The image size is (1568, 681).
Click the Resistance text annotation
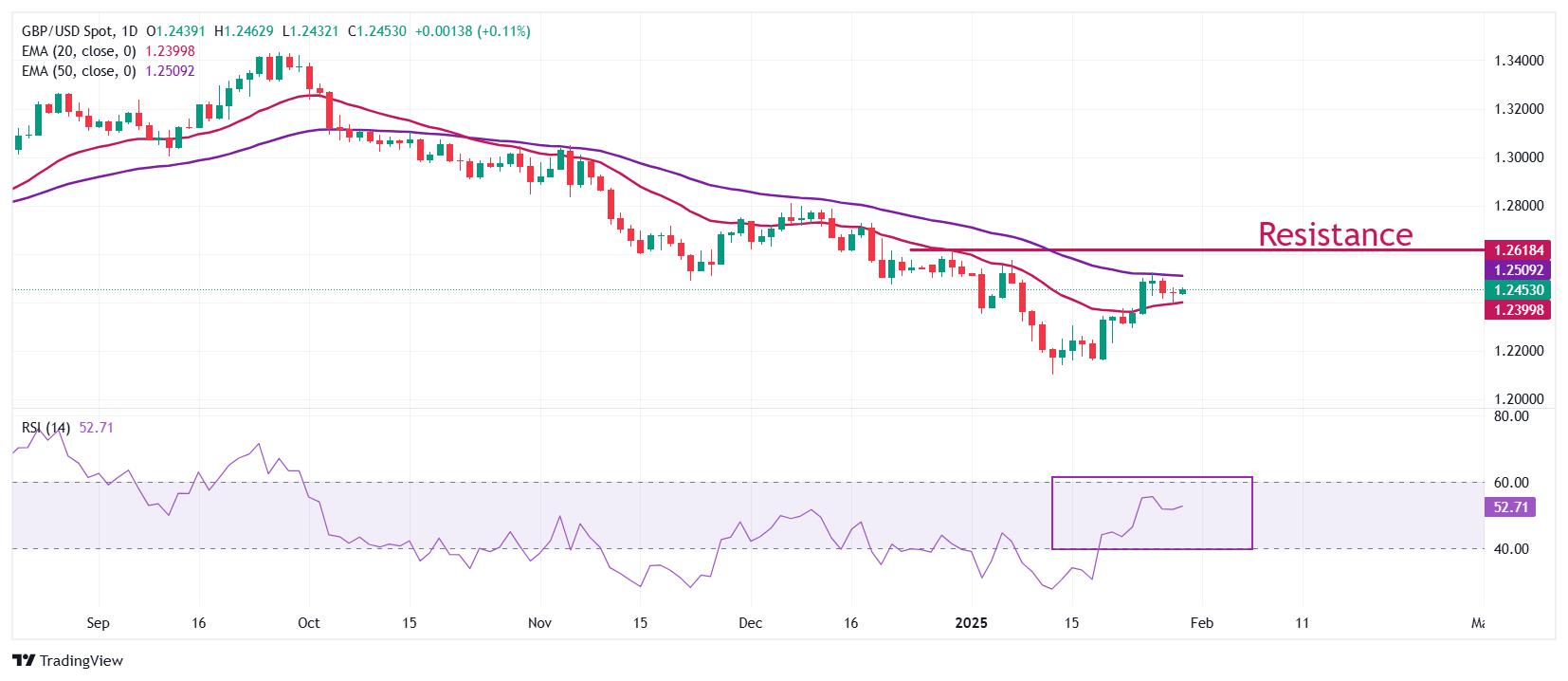pos(1335,233)
